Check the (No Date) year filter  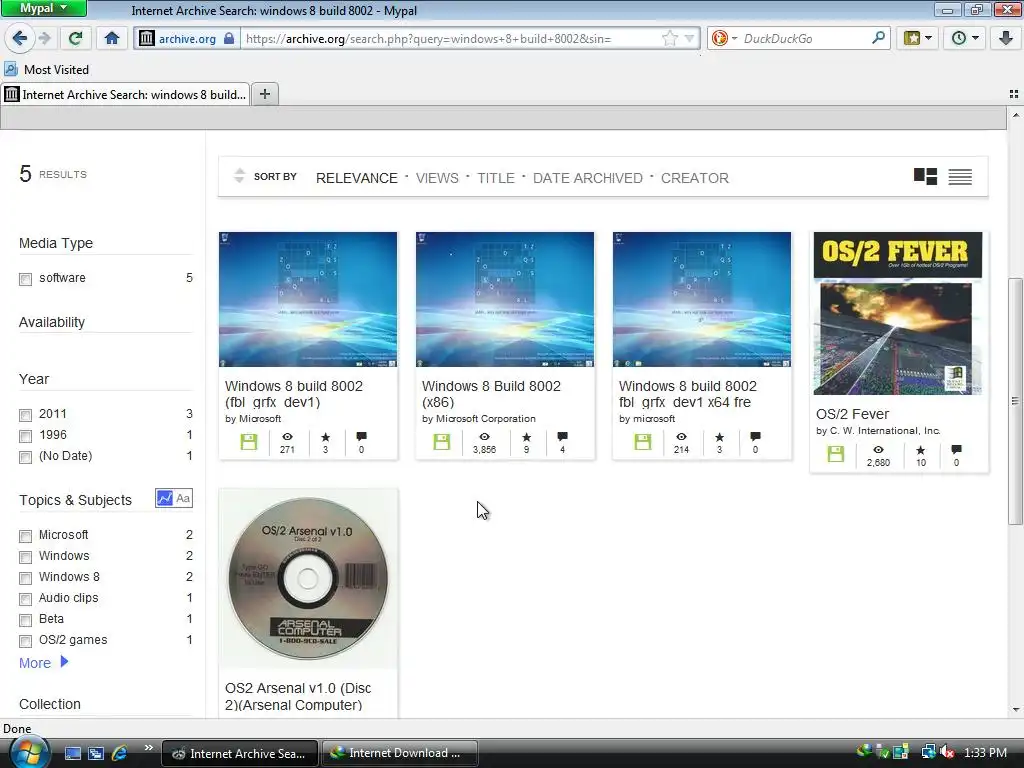pos(25,457)
